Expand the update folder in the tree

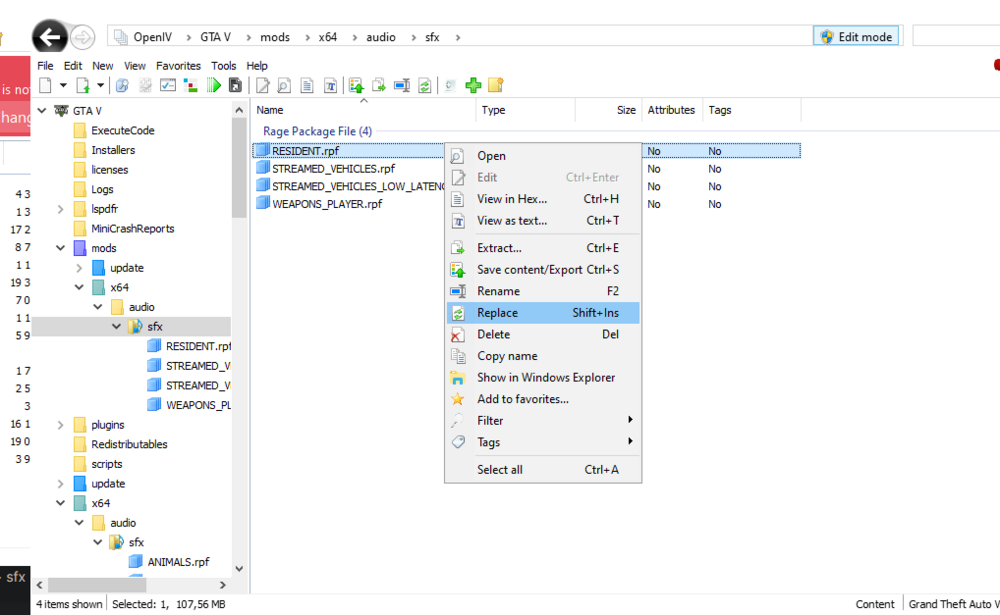[x=78, y=267]
